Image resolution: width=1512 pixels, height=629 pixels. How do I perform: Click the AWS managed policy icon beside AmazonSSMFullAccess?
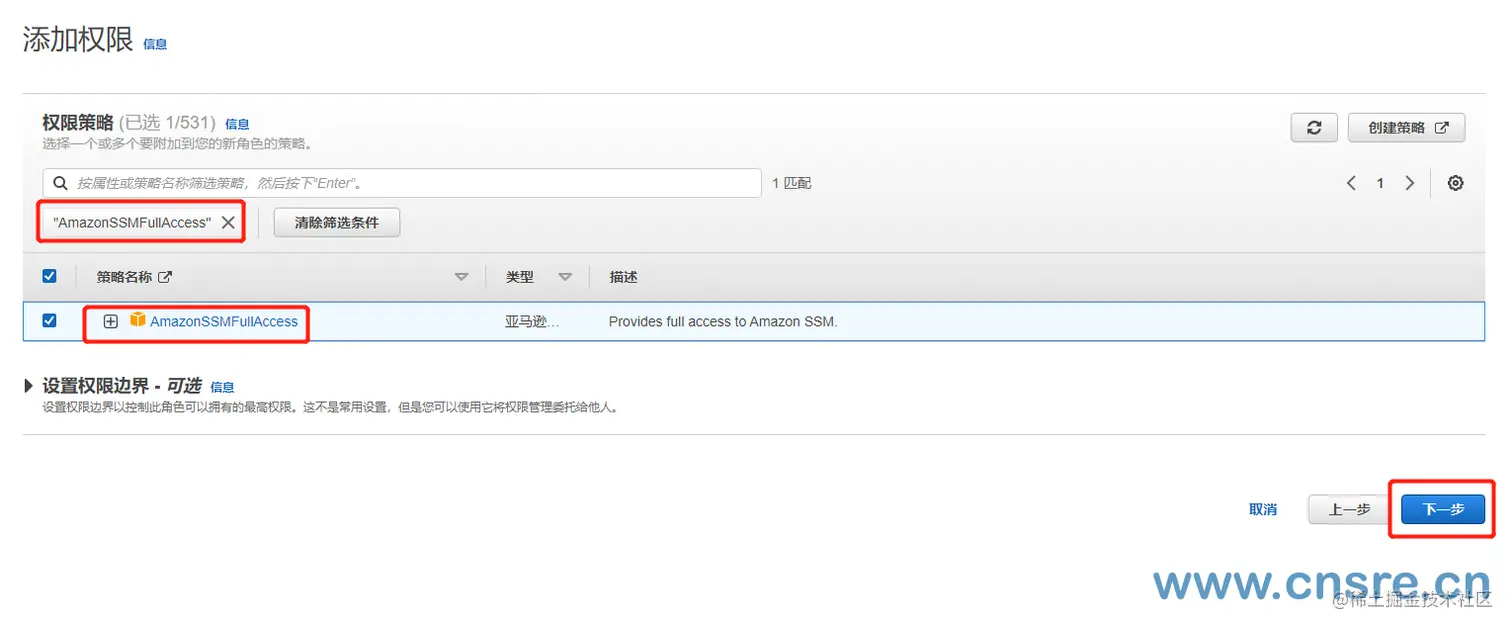137,321
